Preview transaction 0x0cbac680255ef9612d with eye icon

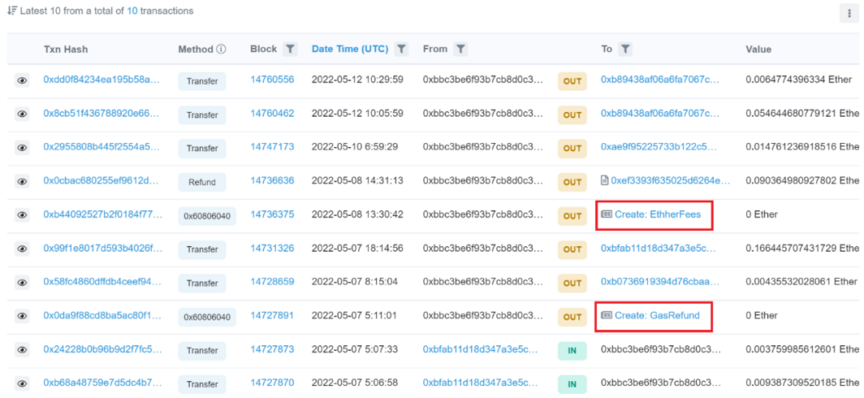coord(22,182)
